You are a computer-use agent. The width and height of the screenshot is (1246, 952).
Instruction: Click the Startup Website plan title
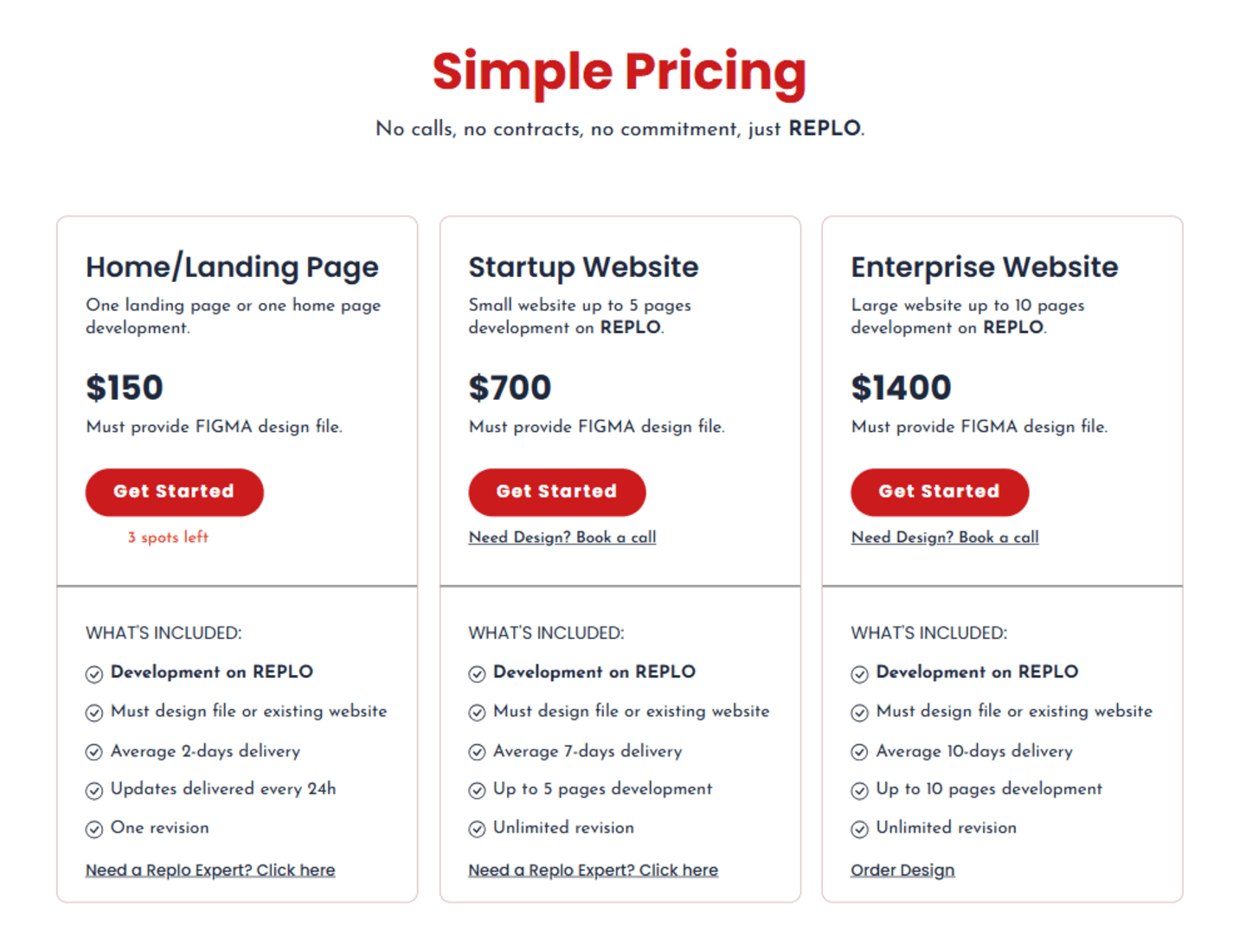tap(583, 267)
